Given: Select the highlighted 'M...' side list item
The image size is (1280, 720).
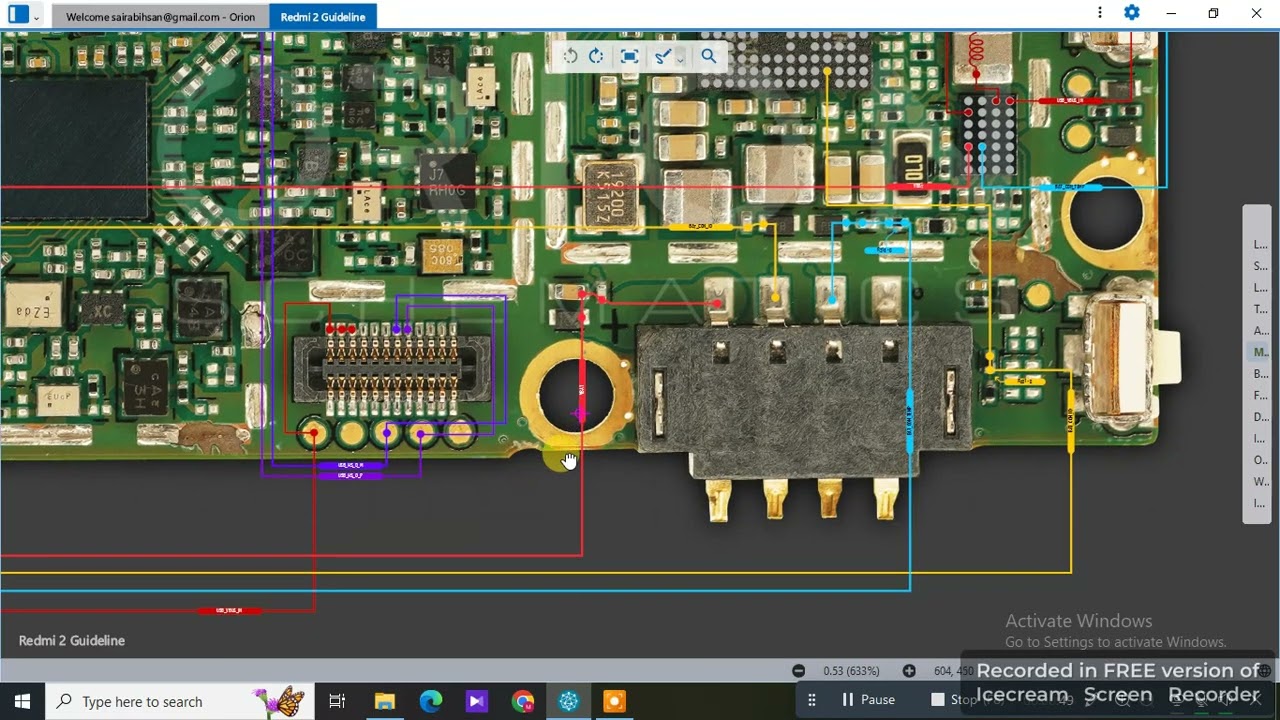Looking at the screenshot, I should point(1260,352).
